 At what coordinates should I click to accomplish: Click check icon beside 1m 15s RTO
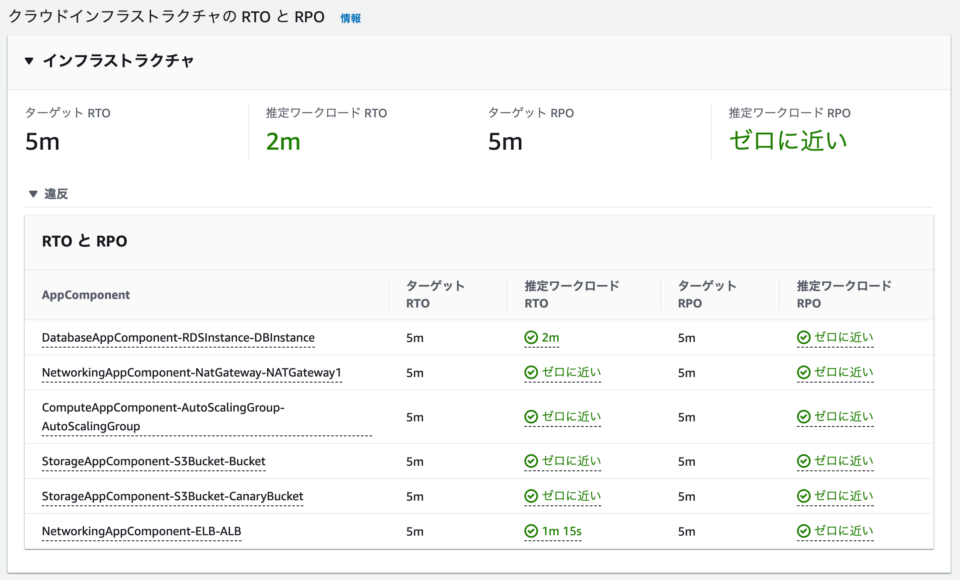[531, 531]
